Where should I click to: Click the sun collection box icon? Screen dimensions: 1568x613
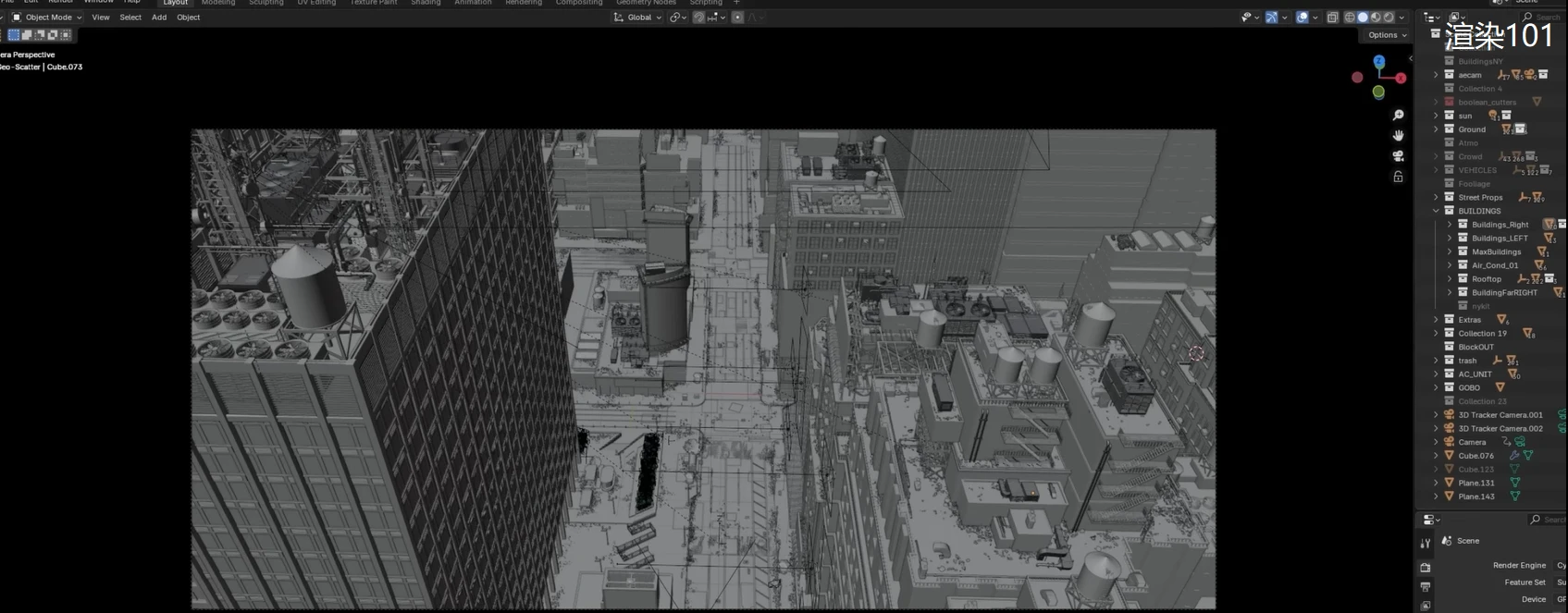[1450, 116]
